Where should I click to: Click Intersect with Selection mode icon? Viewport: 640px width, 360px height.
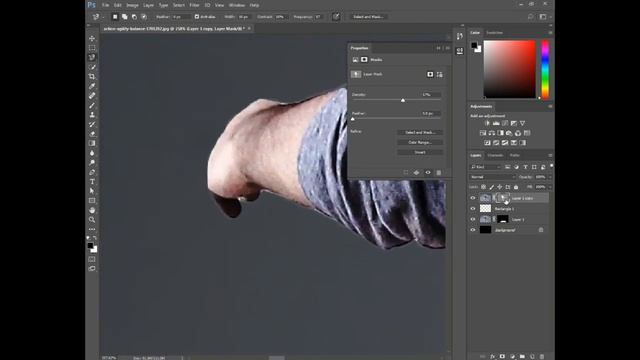click(144, 17)
